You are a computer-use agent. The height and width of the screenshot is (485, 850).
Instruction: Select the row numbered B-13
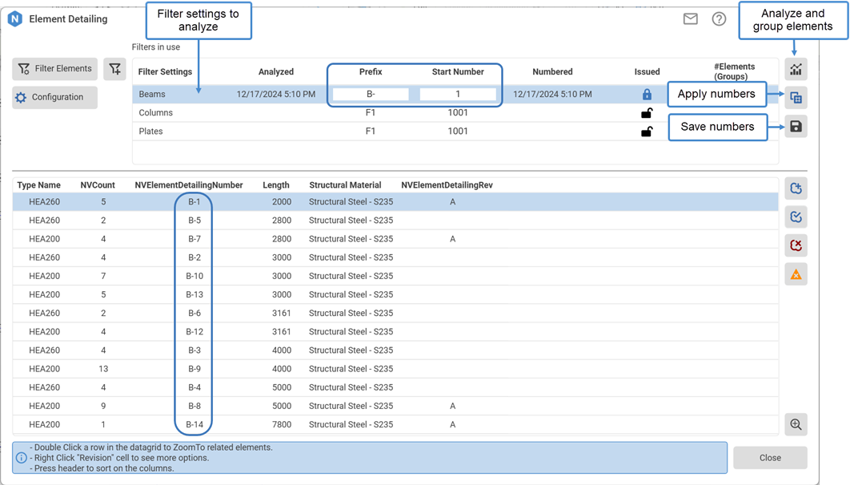point(396,295)
